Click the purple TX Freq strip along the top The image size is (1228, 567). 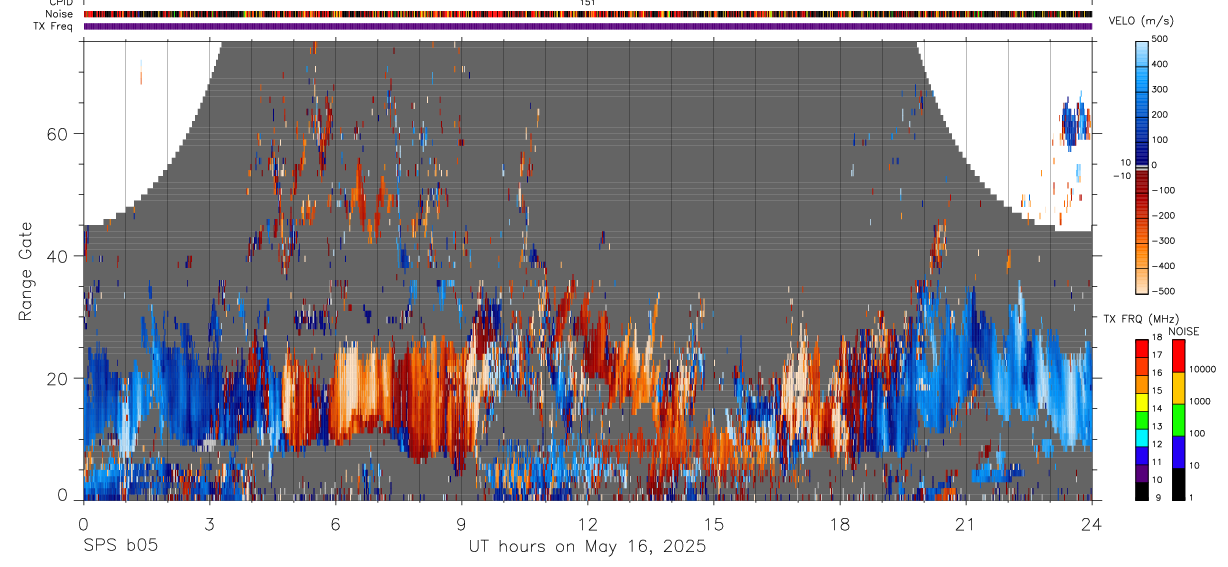(x=588, y=26)
